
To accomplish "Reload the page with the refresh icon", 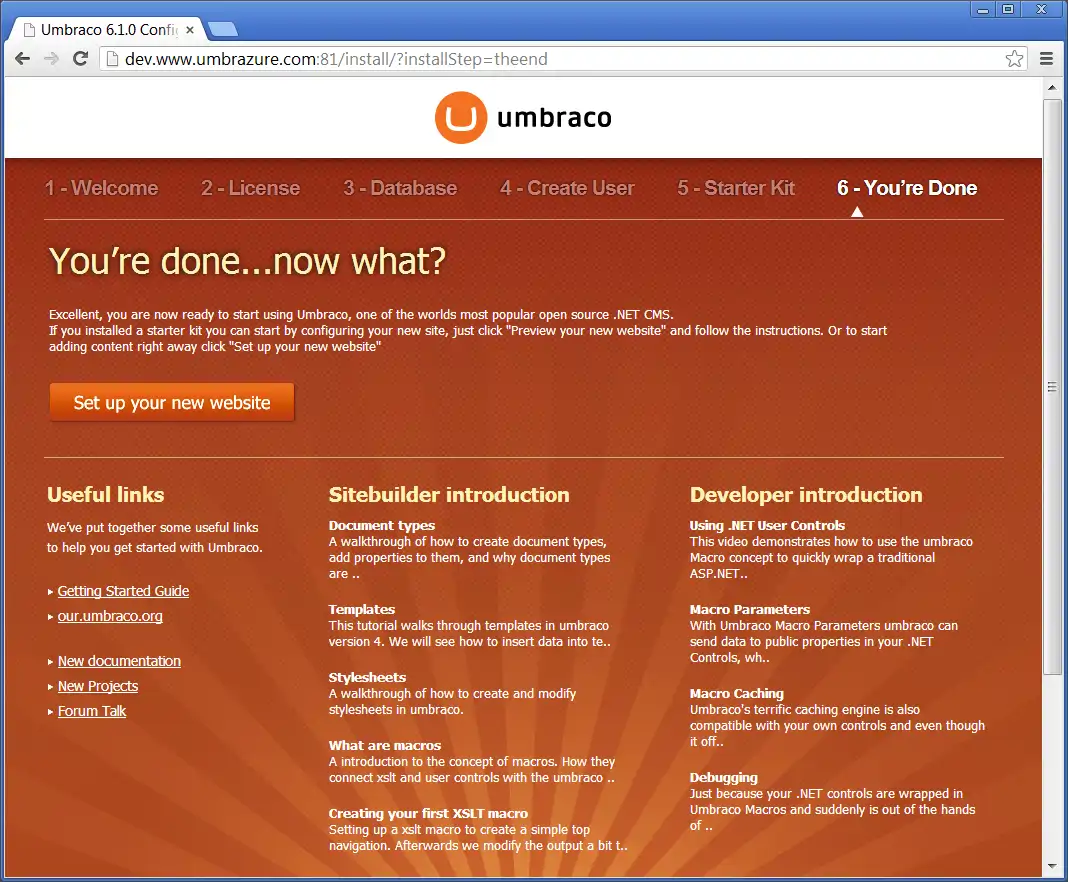I will click(x=80, y=59).
